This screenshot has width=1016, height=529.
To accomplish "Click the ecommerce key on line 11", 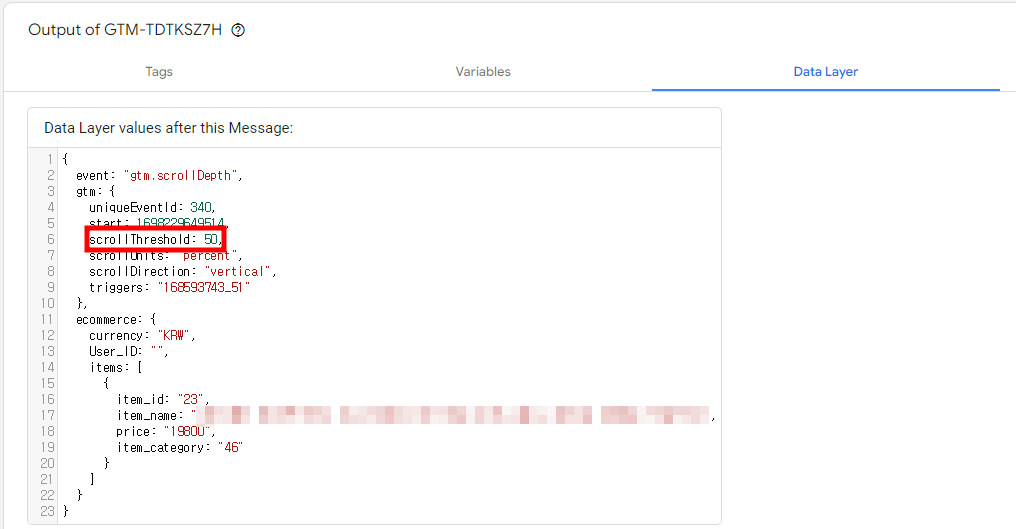I will coord(106,320).
